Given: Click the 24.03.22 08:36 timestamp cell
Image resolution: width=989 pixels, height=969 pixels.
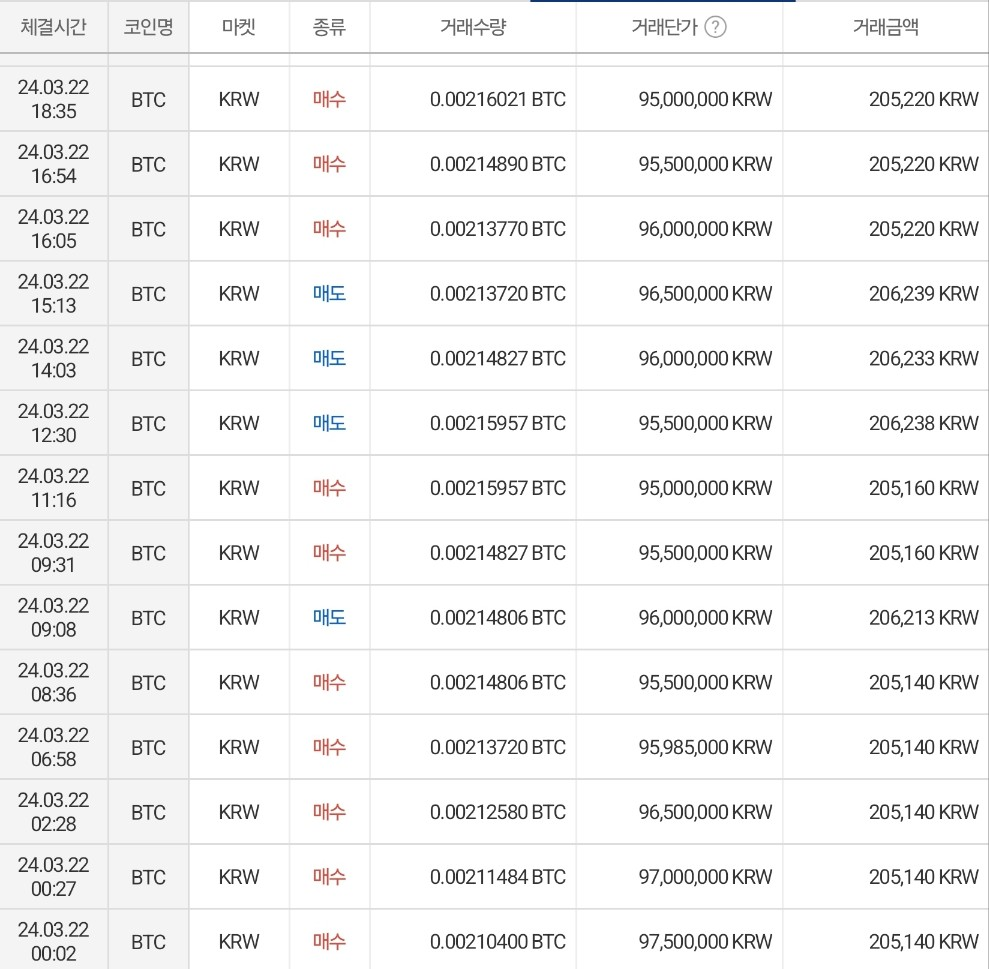Looking at the screenshot, I should pyautogui.click(x=54, y=683).
